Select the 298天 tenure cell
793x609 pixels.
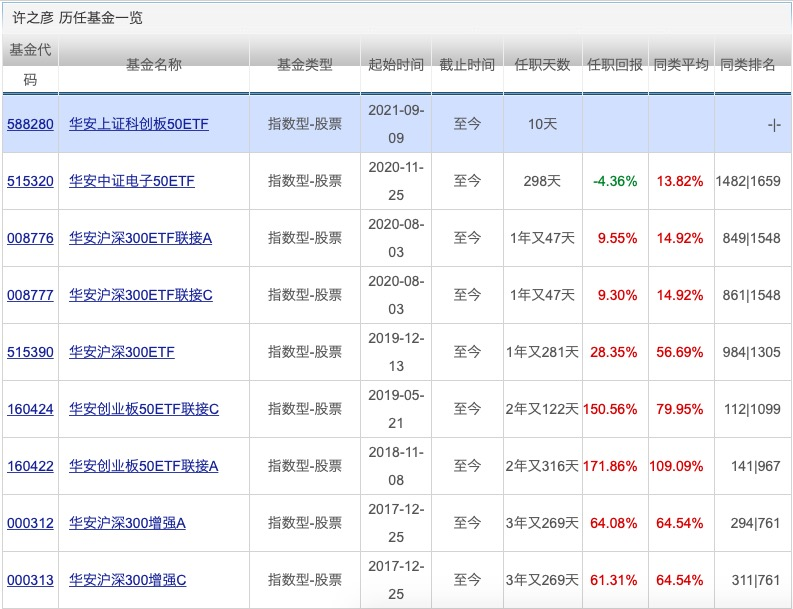pos(542,181)
